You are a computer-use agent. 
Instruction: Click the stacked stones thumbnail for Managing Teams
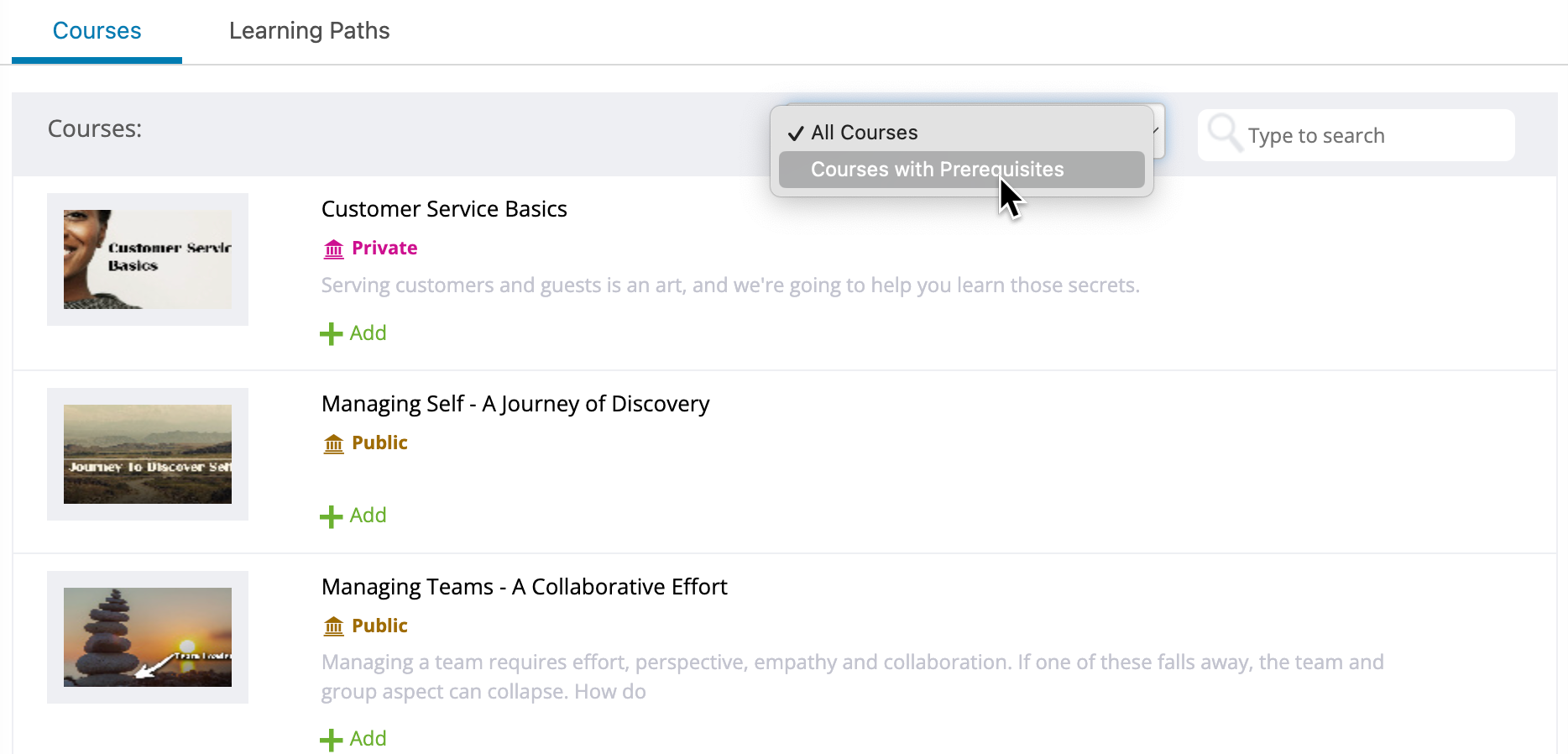tap(148, 637)
